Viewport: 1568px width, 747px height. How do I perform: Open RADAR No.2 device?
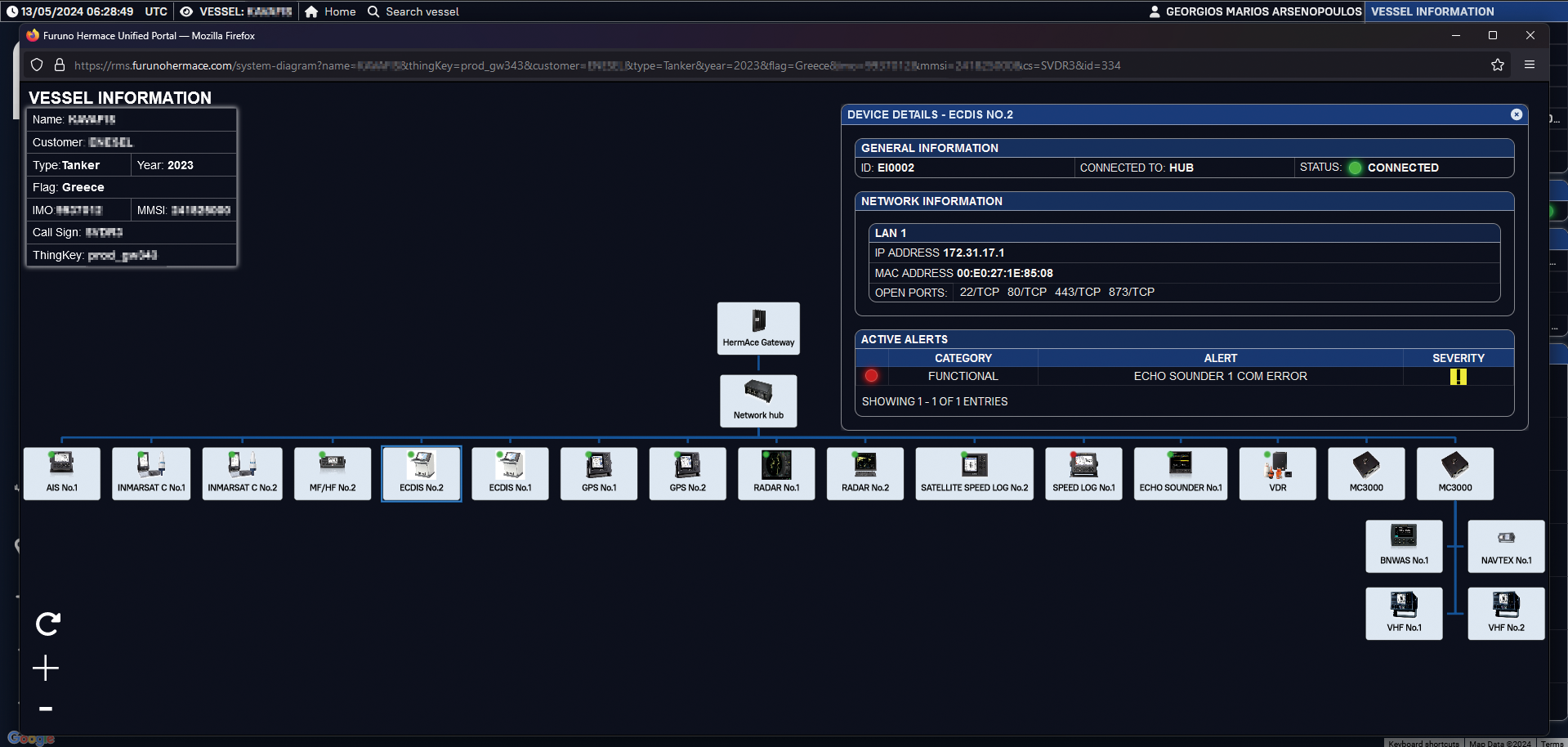point(865,473)
